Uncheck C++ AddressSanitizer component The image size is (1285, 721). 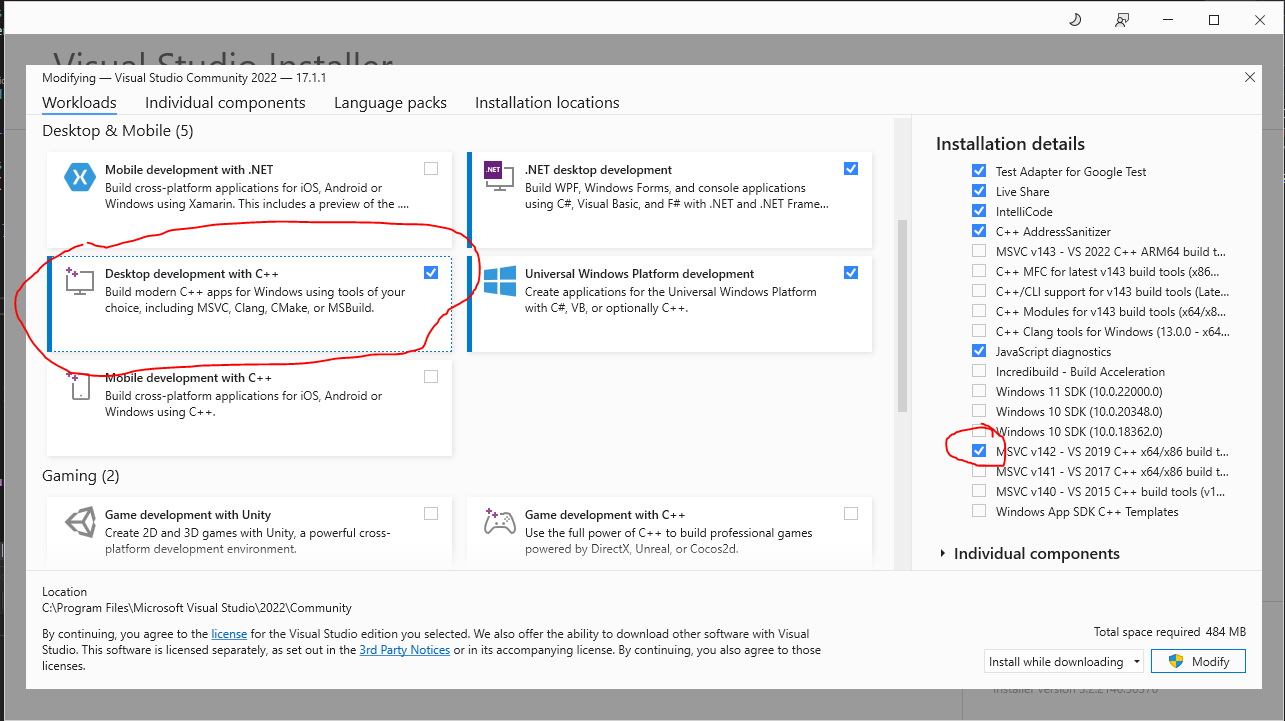tap(979, 232)
